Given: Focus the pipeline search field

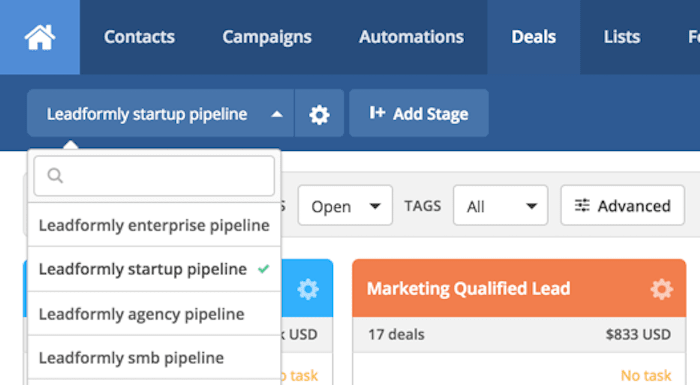Looking at the screenshot, I should pyautogui.click(x=154, y=176).
